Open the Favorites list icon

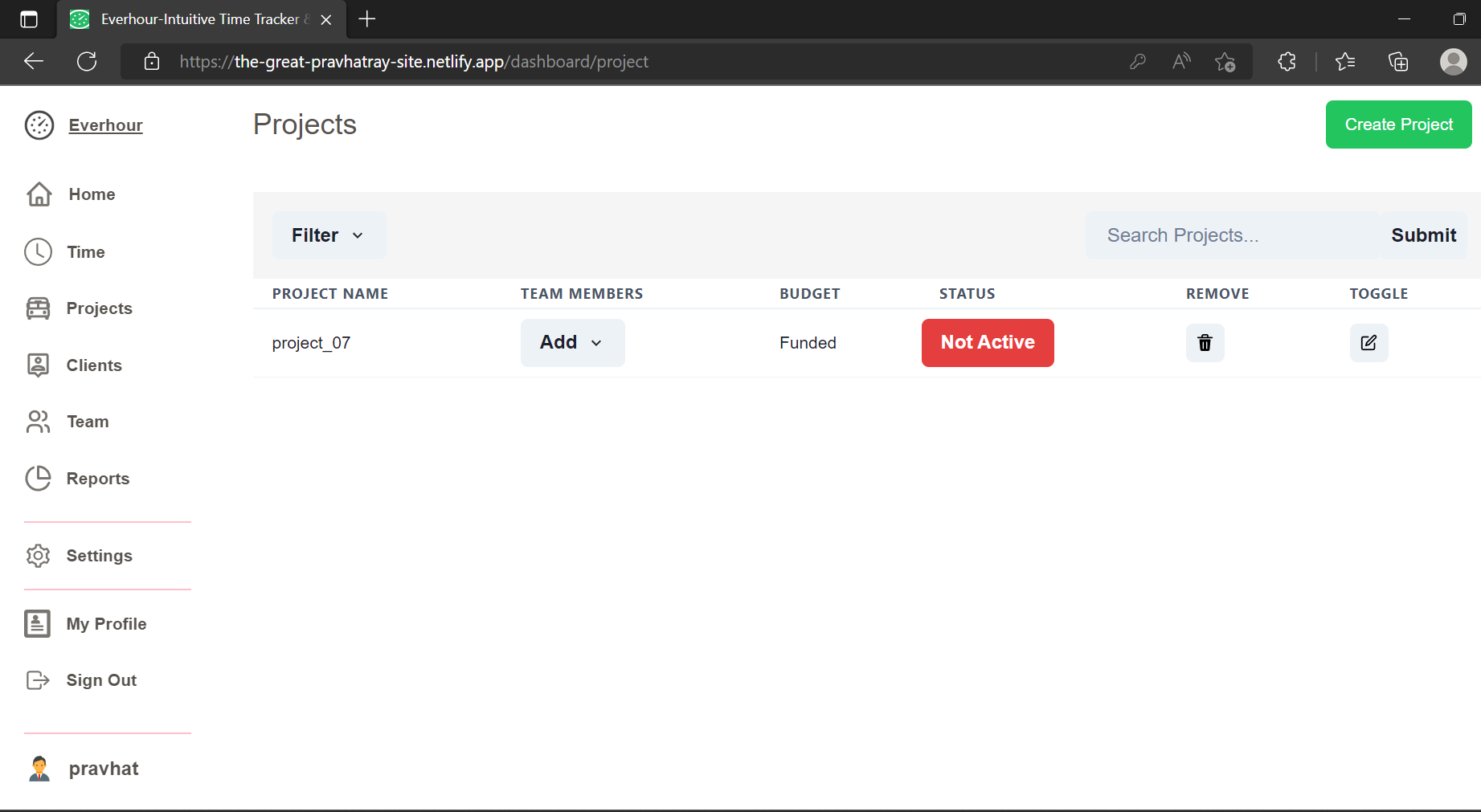tap(1345, 62)
